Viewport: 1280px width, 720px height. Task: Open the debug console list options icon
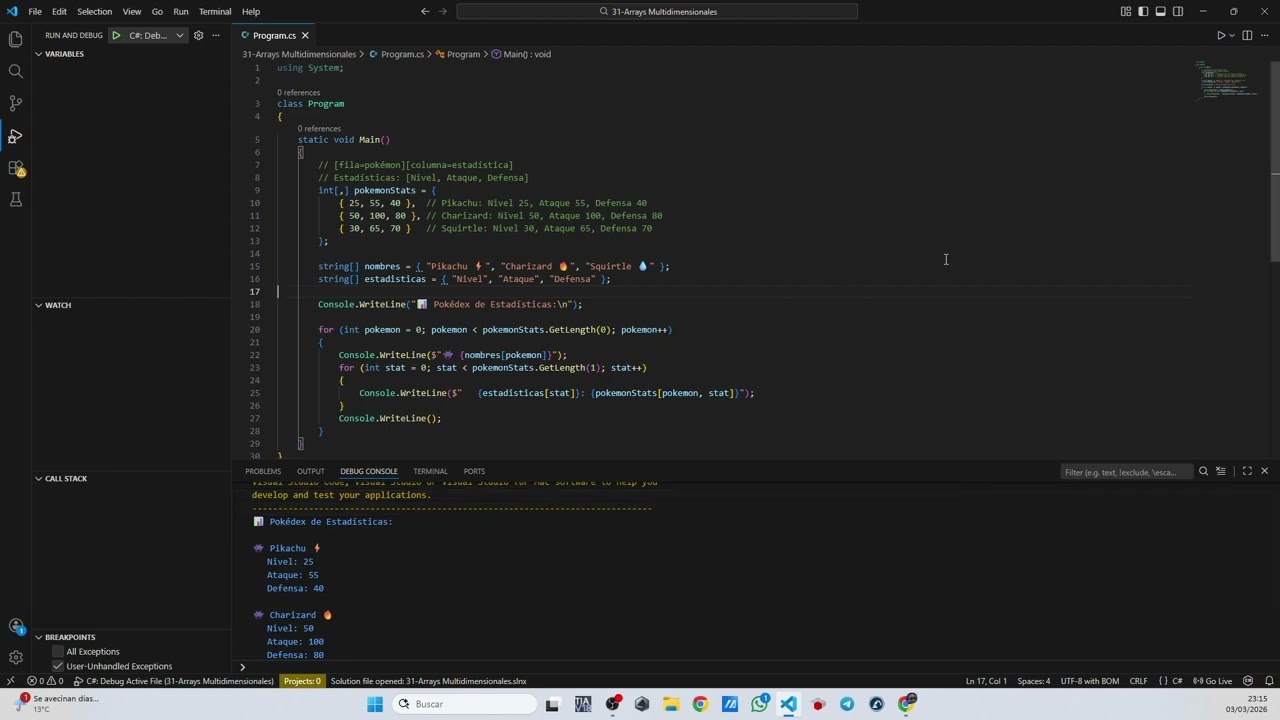tap(1220, 471)
